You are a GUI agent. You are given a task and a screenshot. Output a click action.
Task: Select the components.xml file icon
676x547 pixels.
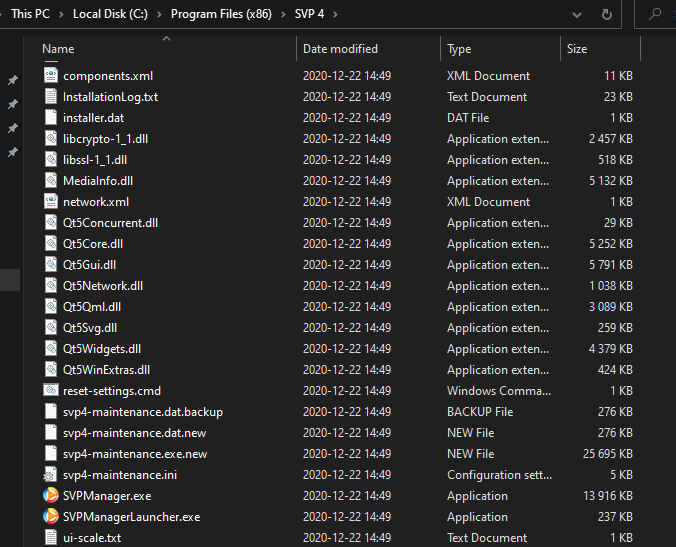coord(51,76)
